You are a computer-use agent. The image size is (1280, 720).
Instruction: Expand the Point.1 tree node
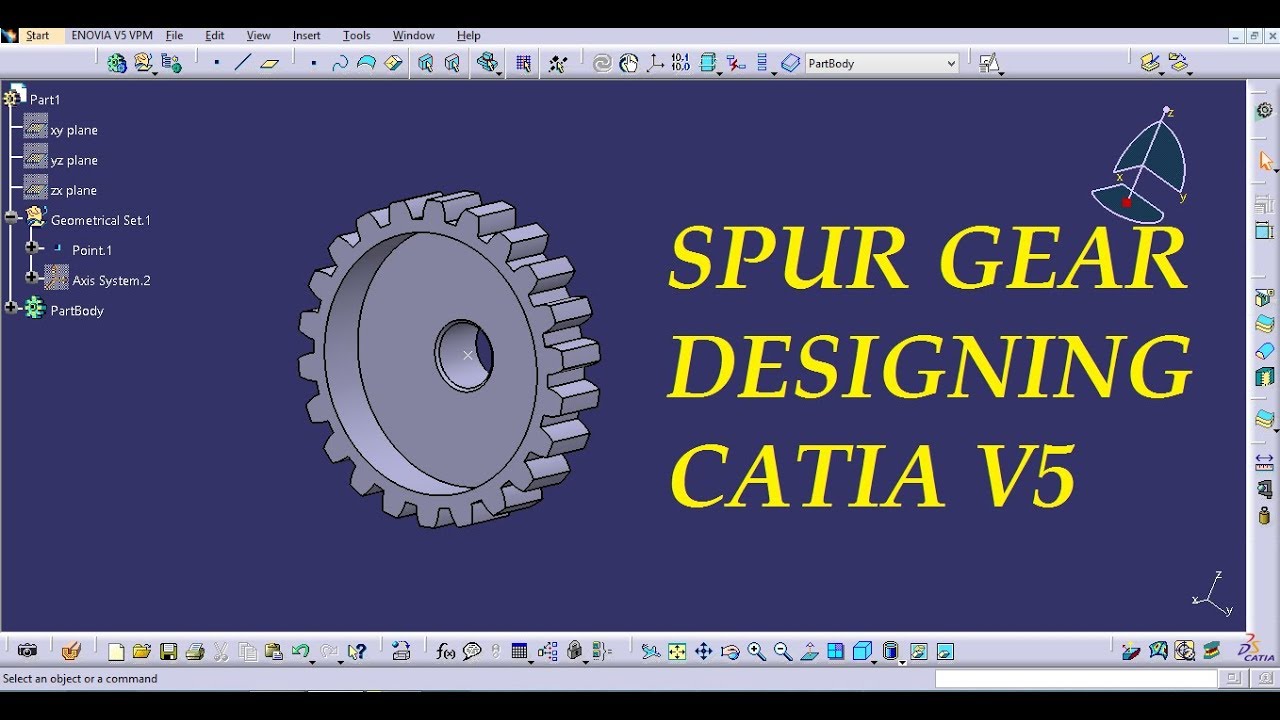pyautogui.click(x=32, y=247)
